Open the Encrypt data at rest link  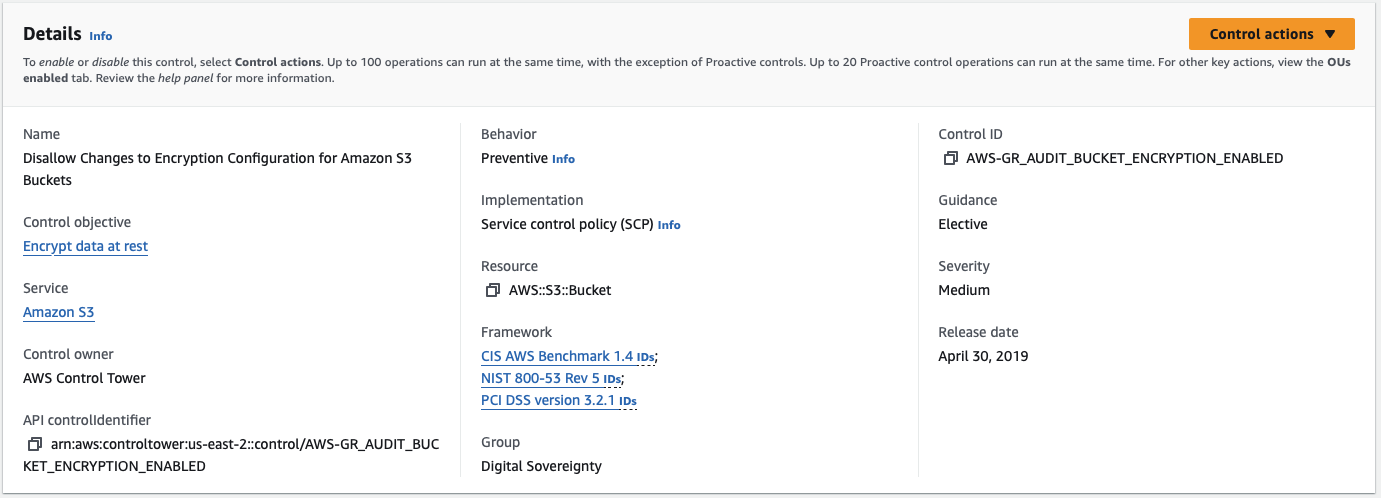(85, 246)
